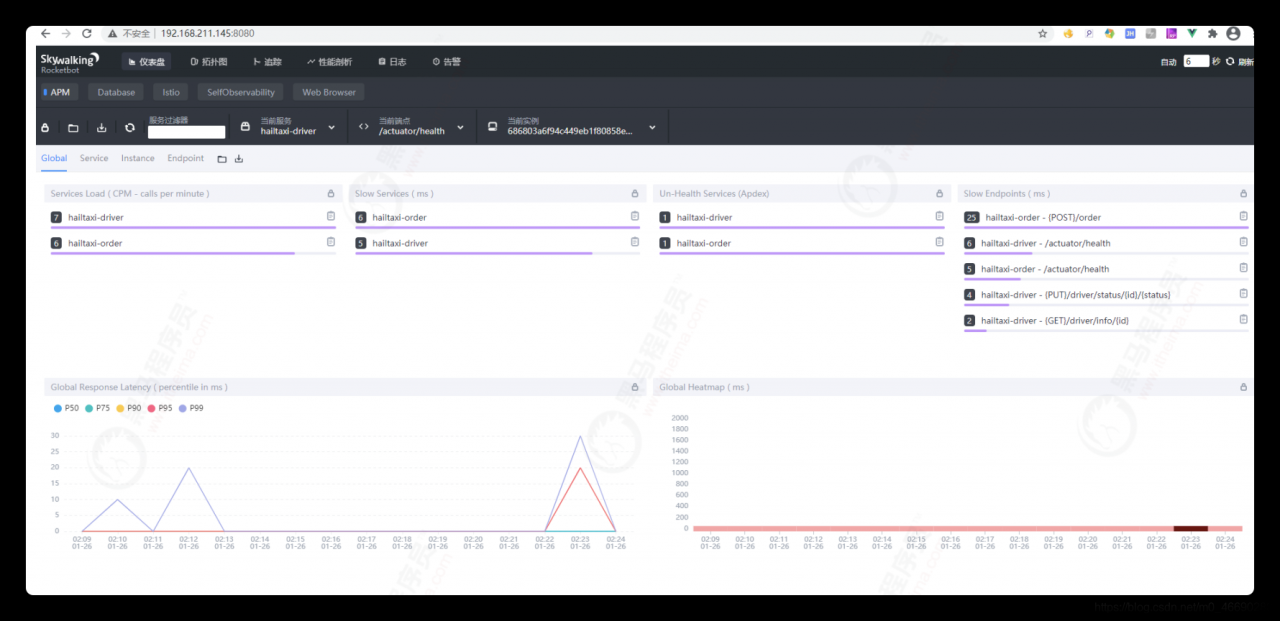This screenshot has height=621, width=1280.
Task: Copy the hailtaxi-driver /actuator/health endpoint name
Action: pos(1244,242)
